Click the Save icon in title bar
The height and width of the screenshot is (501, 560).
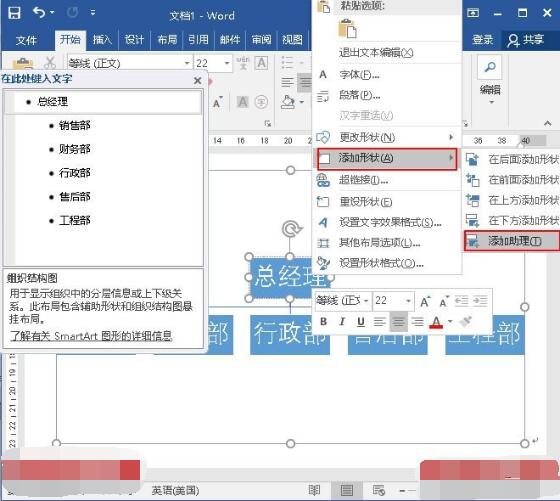[x=14, y=13]
